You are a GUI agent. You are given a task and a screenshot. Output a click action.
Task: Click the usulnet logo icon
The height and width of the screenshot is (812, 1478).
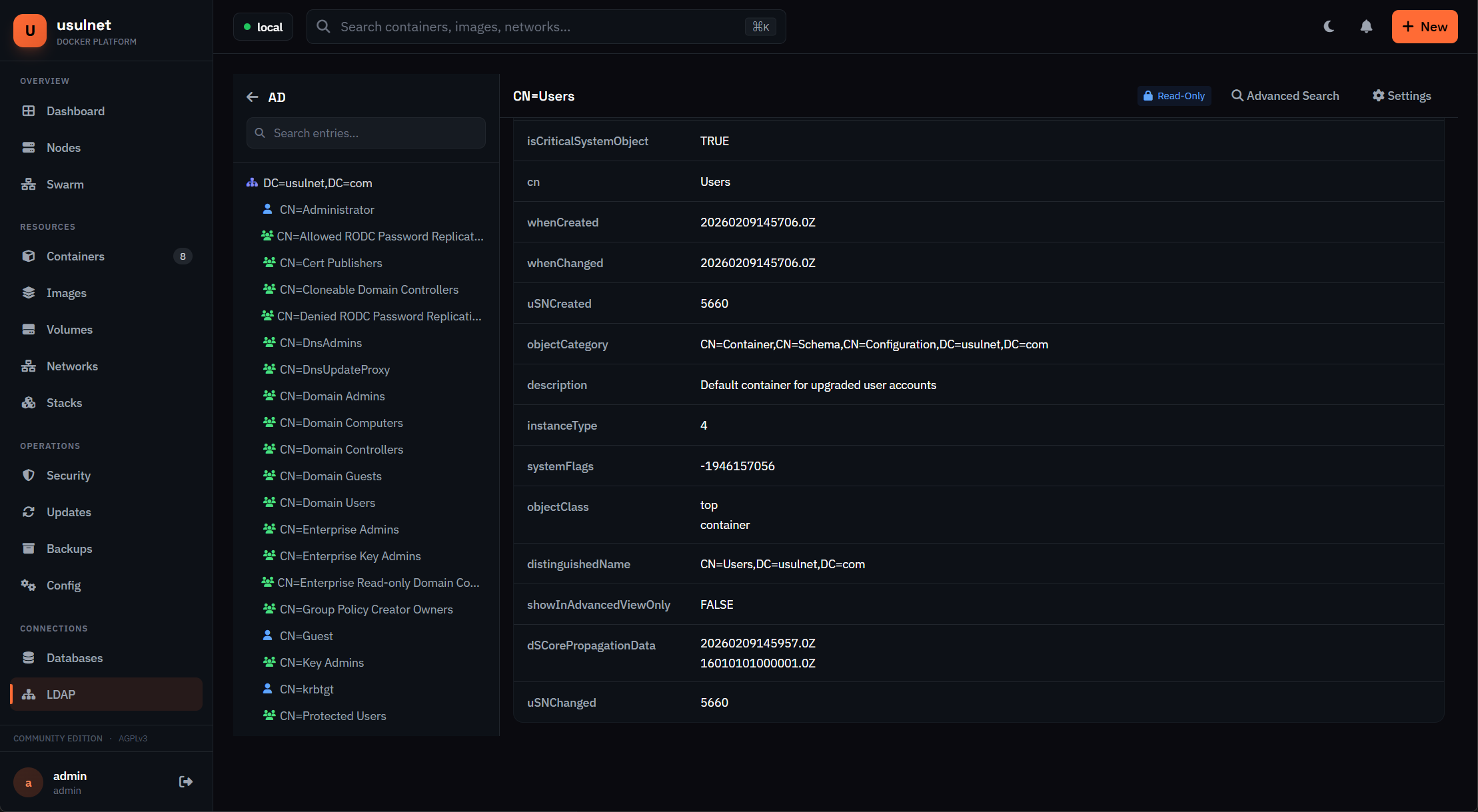pyautogui.click(x=29, y=30)
